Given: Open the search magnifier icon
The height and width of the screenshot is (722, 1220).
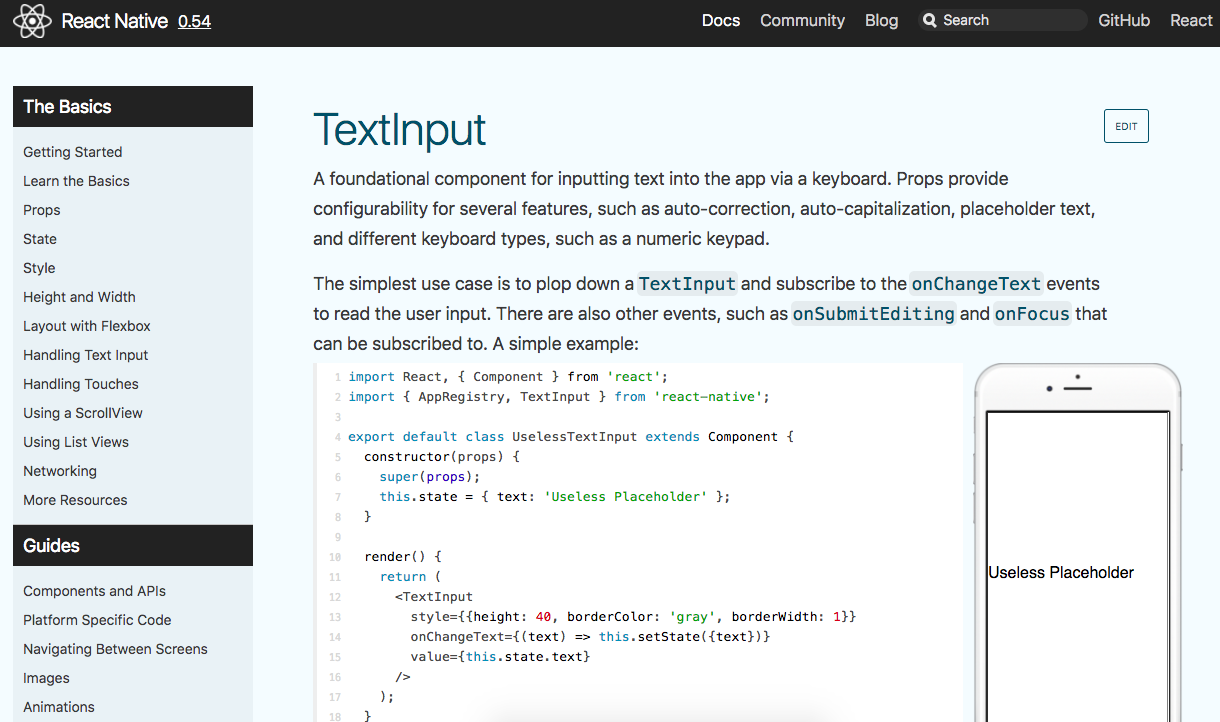Looking at the screenshot, I should pyautogui.click(x=929, y=20).
